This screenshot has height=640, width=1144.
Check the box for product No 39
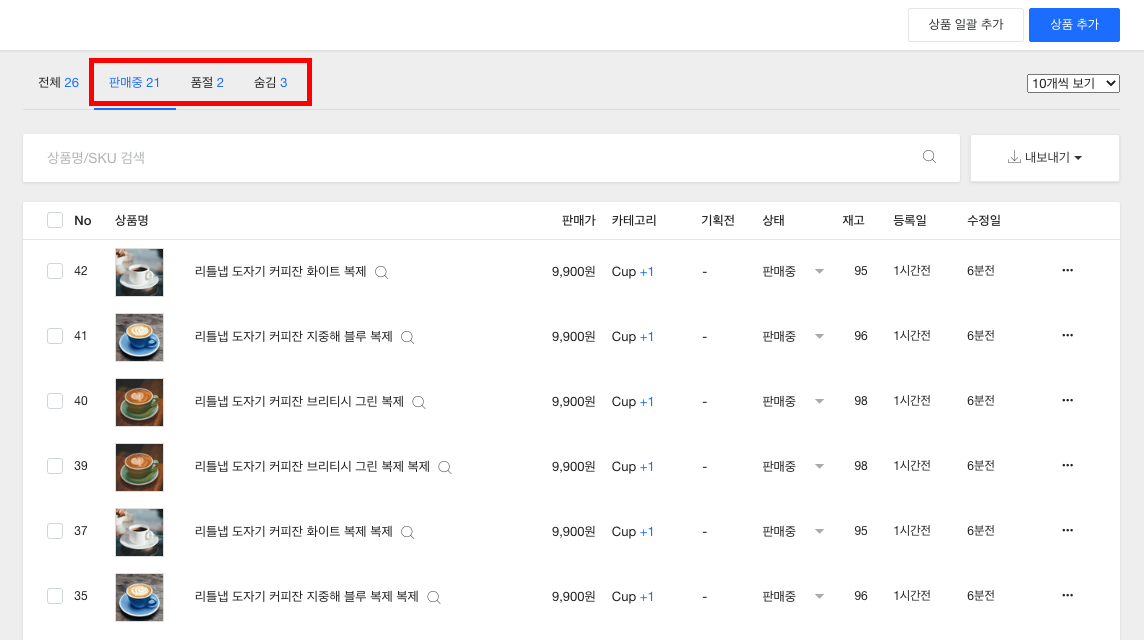point(55,466)
